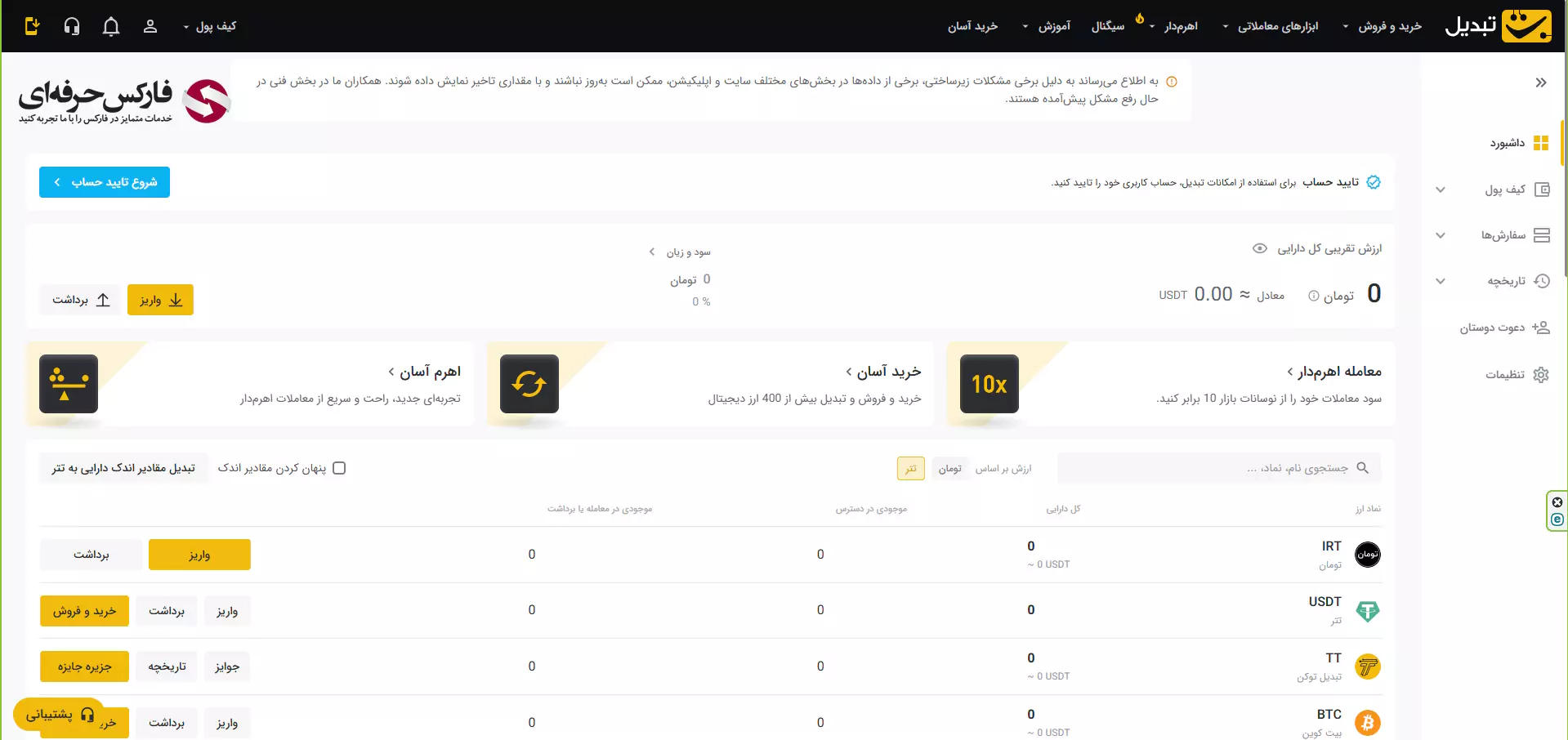The image size is (1568, 740).
Task: Click برداشت in USDT row
Action: 167,611
